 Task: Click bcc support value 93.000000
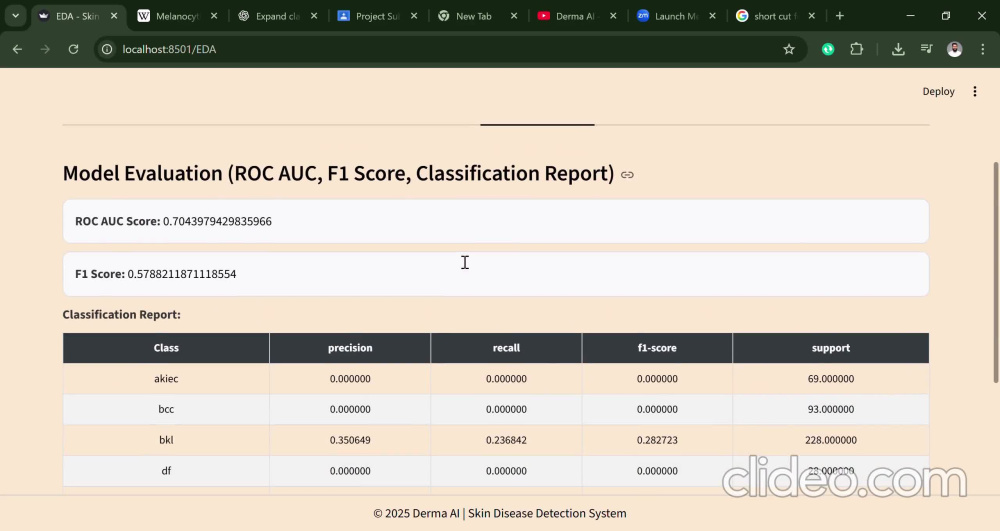tap(830, 409)
